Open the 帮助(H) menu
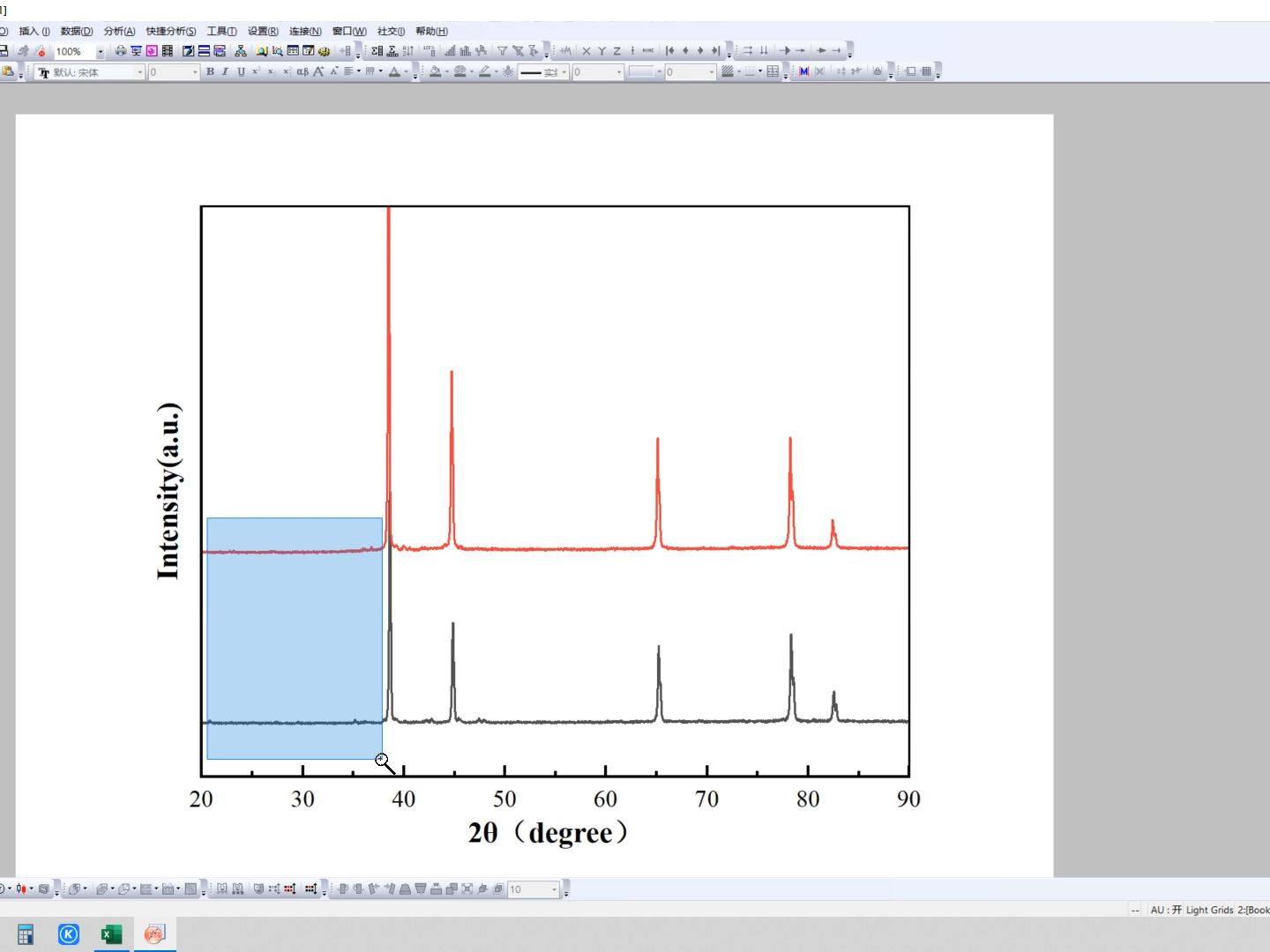Screen dimensions: 1270x952 [x=431, y=31]
